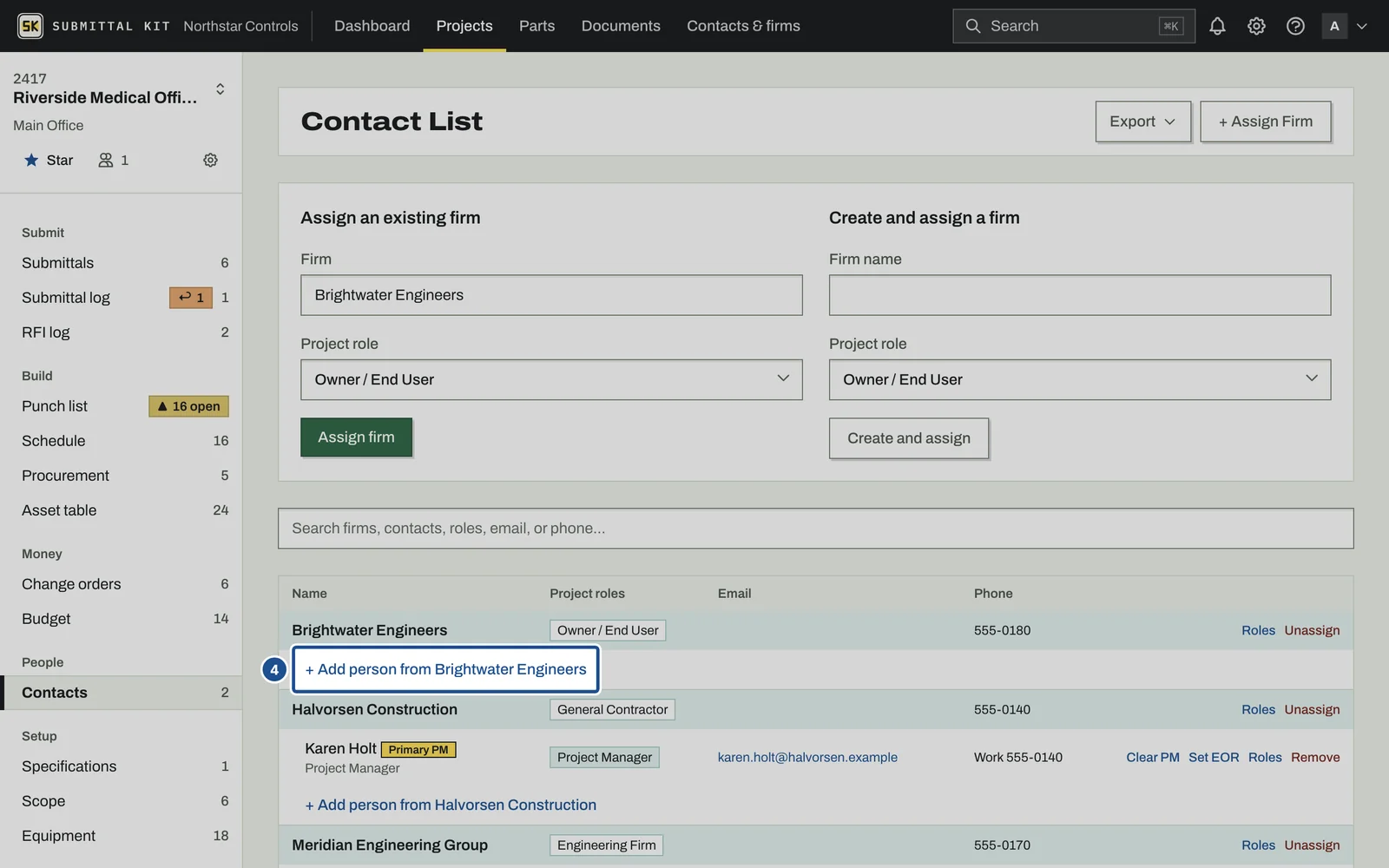Open the notifications bell
Image resolution: width=1389 pixels, height=868 pixels.
tap(1217, 26)
